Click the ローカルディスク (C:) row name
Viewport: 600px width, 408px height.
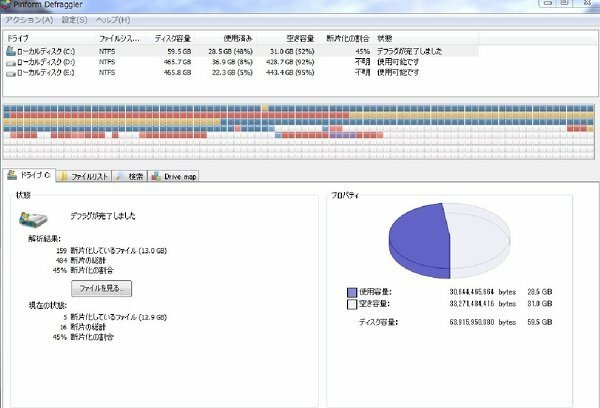[x=46, y=51]
